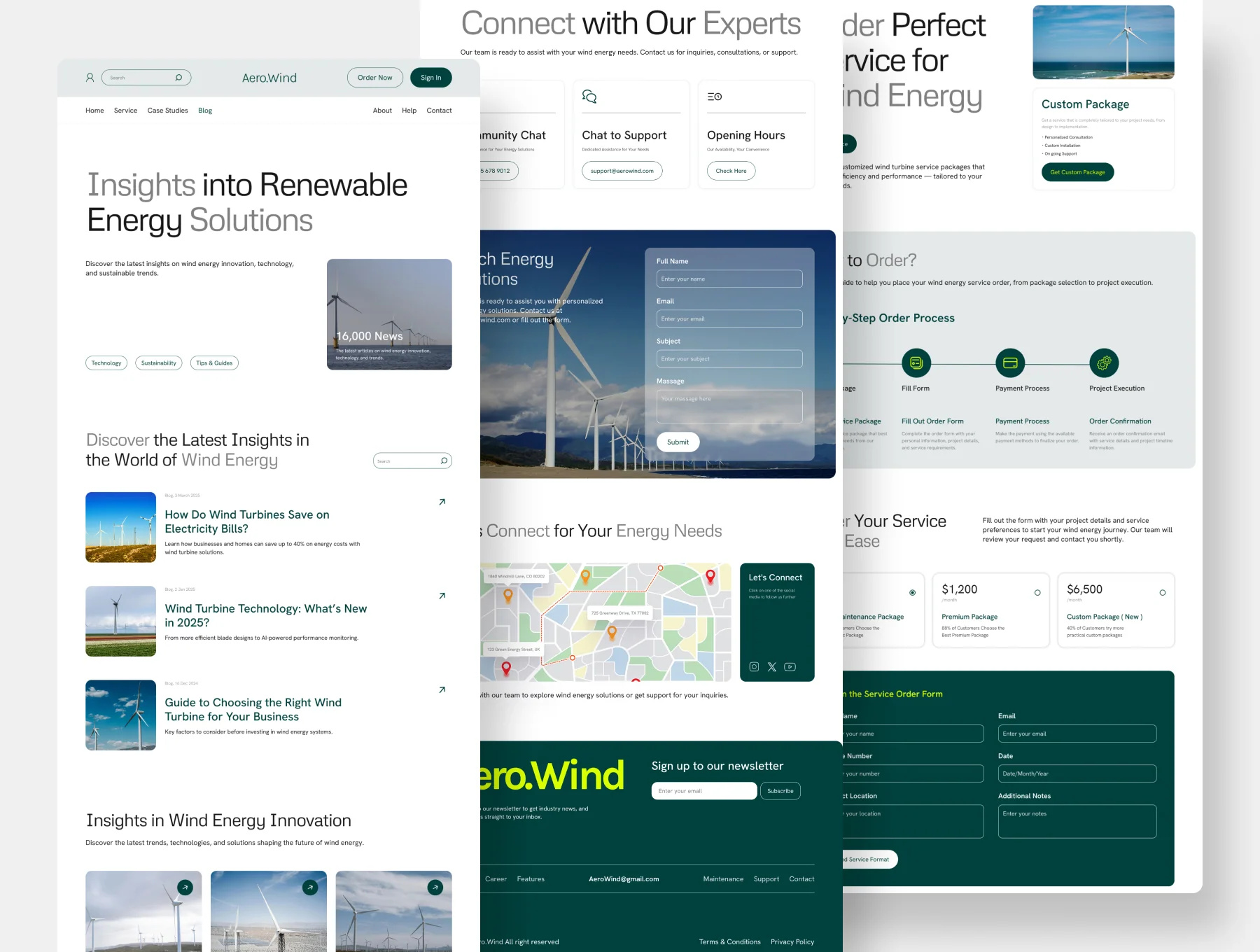Image resolution: width=1260 pixels, height=952 pixels.
Task: Click the Project Execution gear icon
Action: click(1104, 363)
